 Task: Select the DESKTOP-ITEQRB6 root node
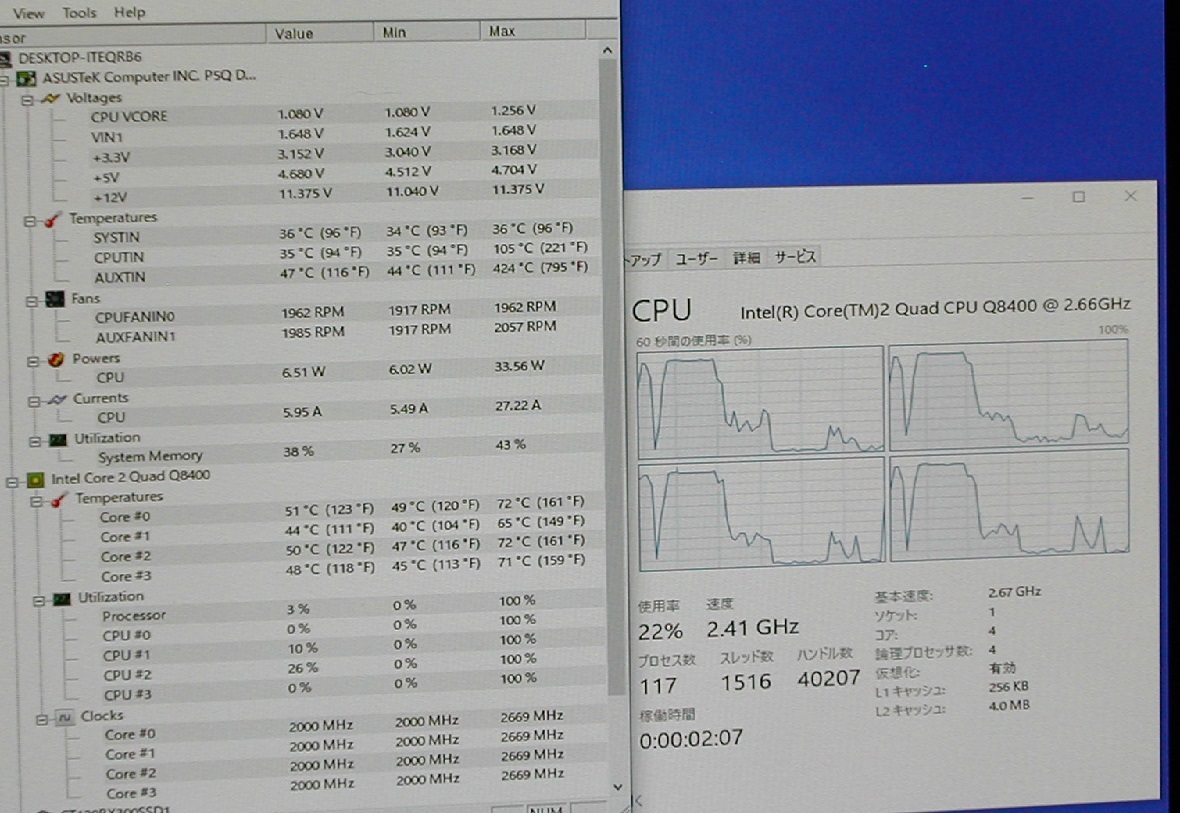79,58
